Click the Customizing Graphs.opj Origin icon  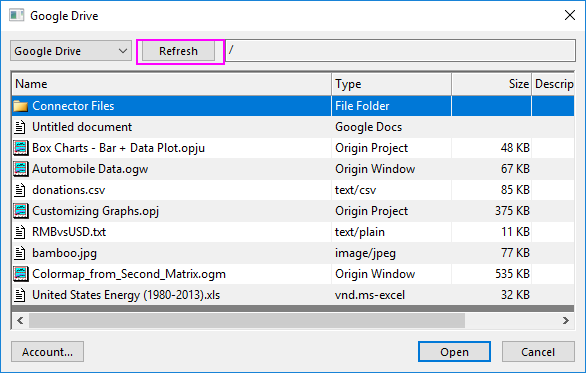(21, 211)
